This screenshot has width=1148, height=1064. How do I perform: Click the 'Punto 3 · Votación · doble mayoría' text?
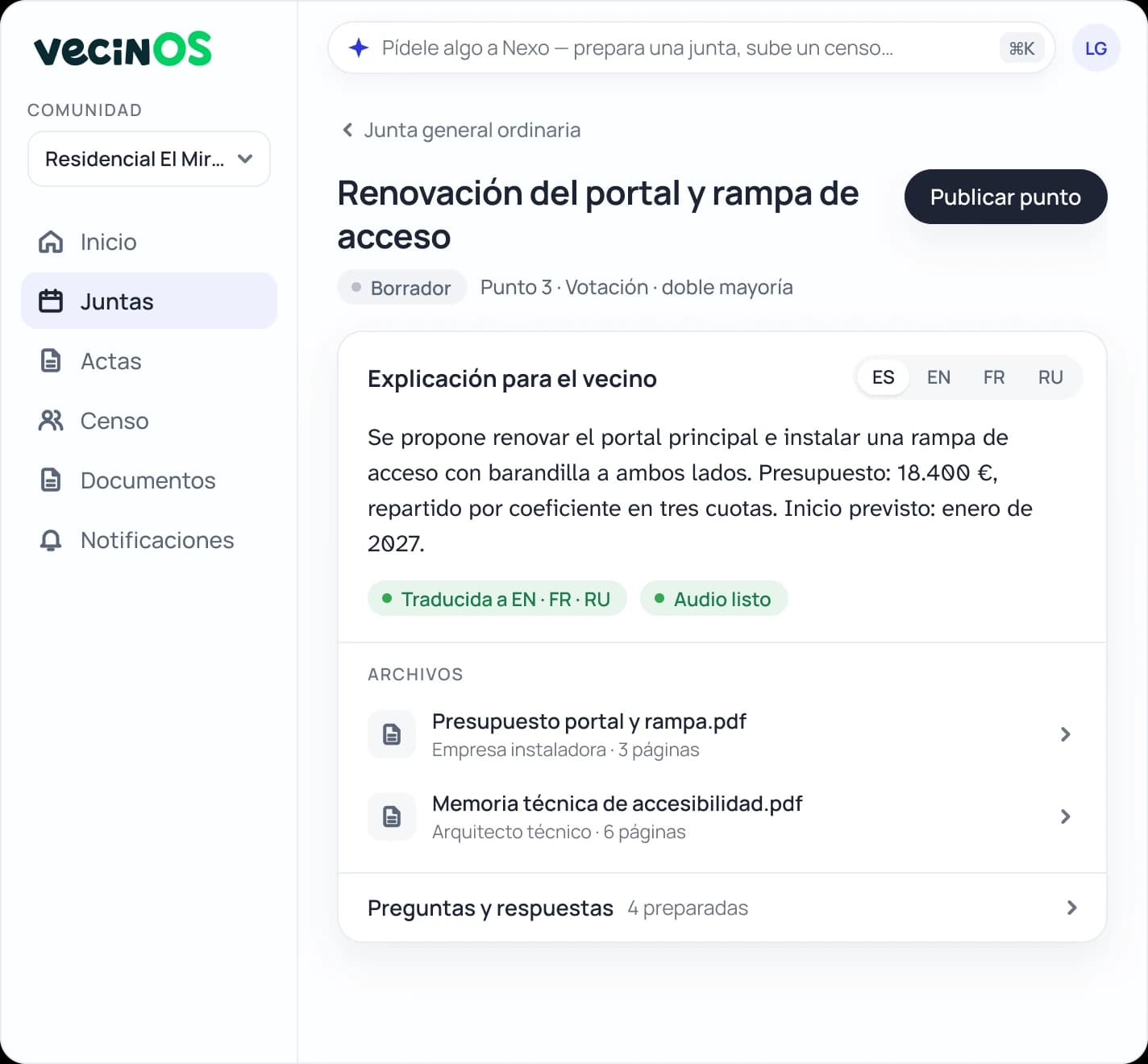pos(636,288)
